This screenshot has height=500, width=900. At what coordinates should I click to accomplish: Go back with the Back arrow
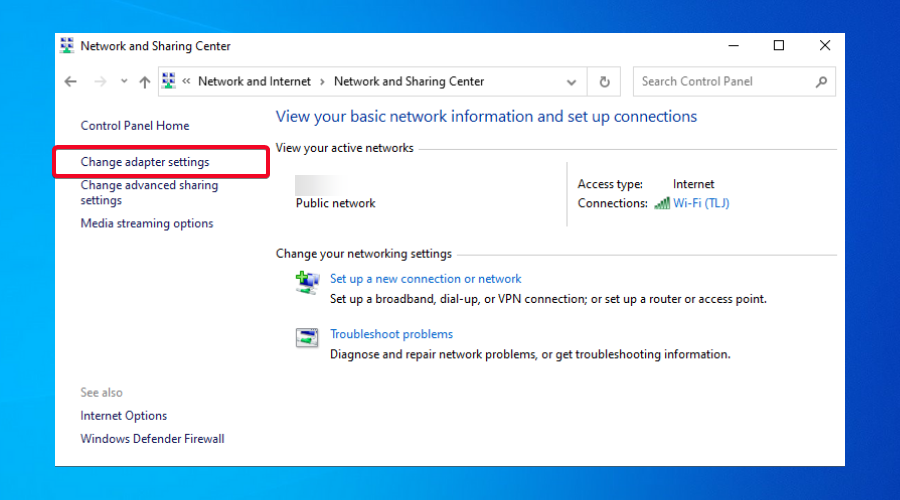(x=71, y=82)
